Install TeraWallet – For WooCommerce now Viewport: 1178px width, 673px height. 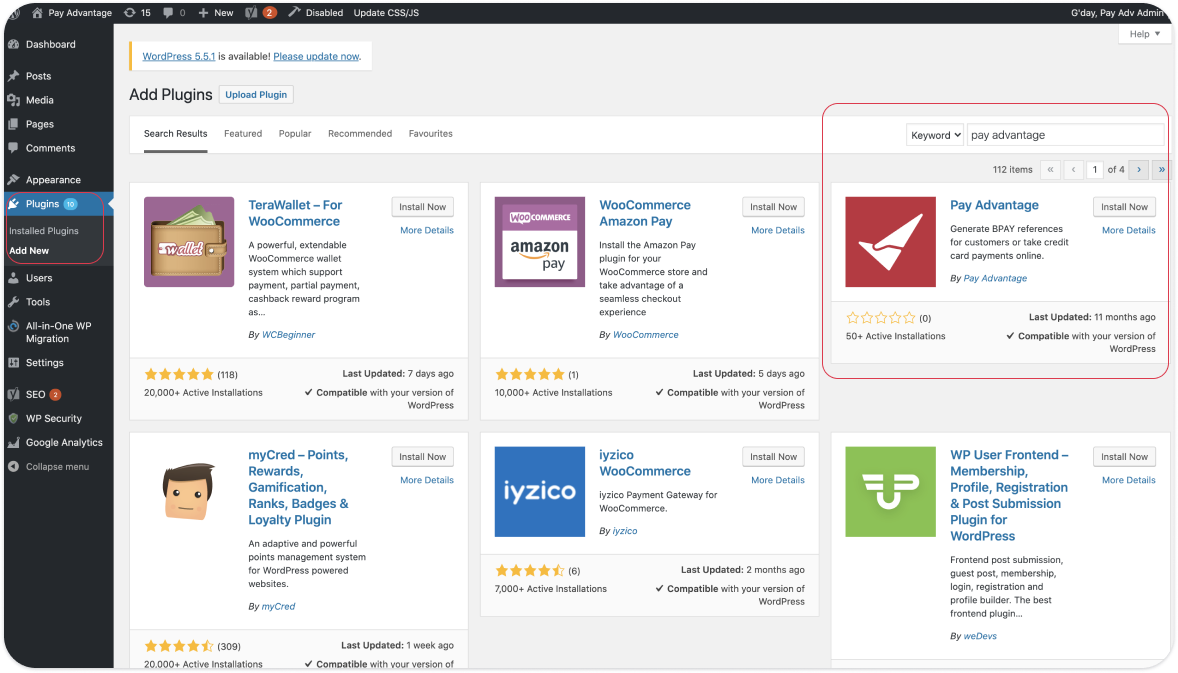coord(422,207)
